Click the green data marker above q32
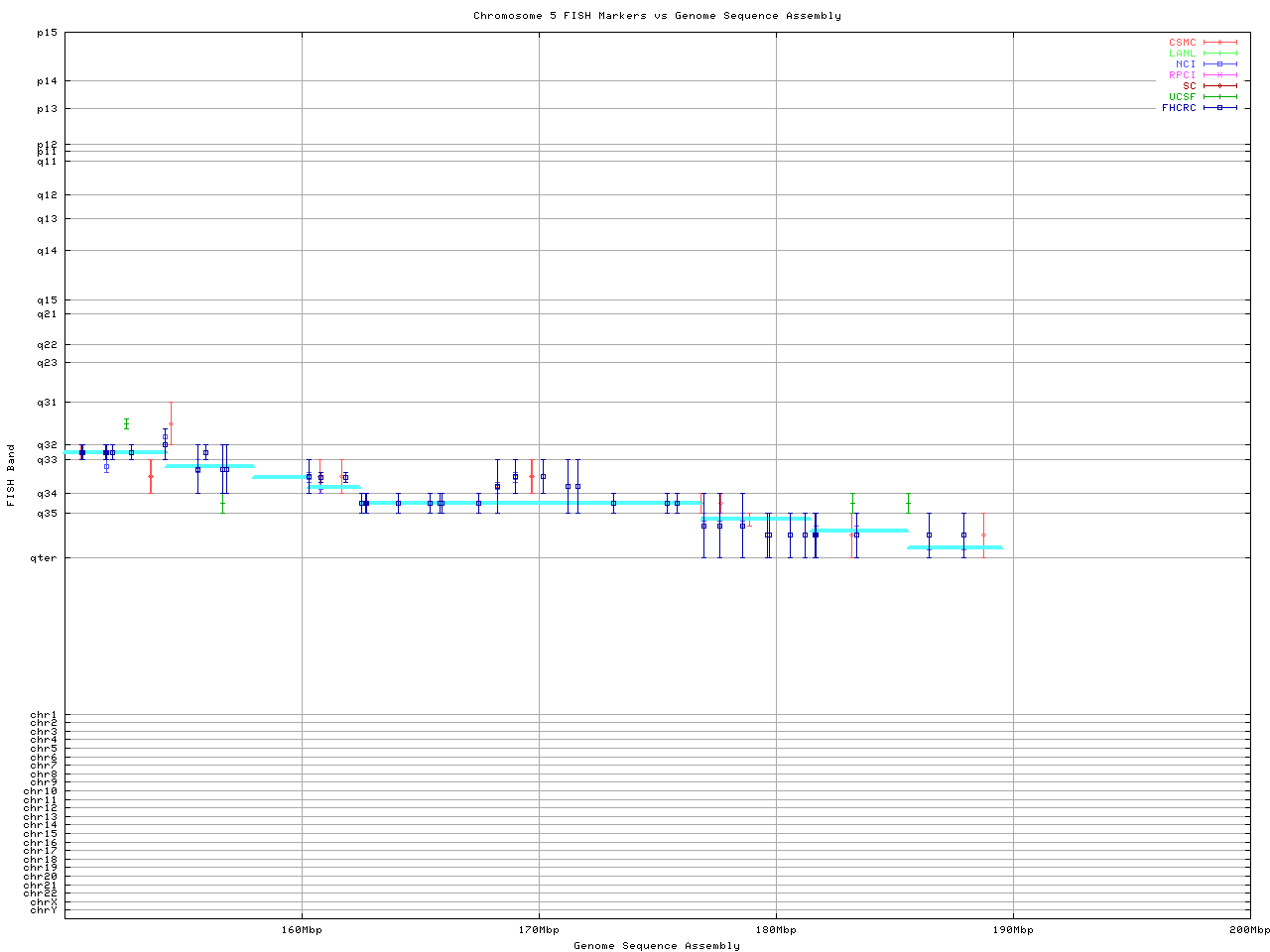This screenshot has width=1270, height=952. tap(126, 423)
